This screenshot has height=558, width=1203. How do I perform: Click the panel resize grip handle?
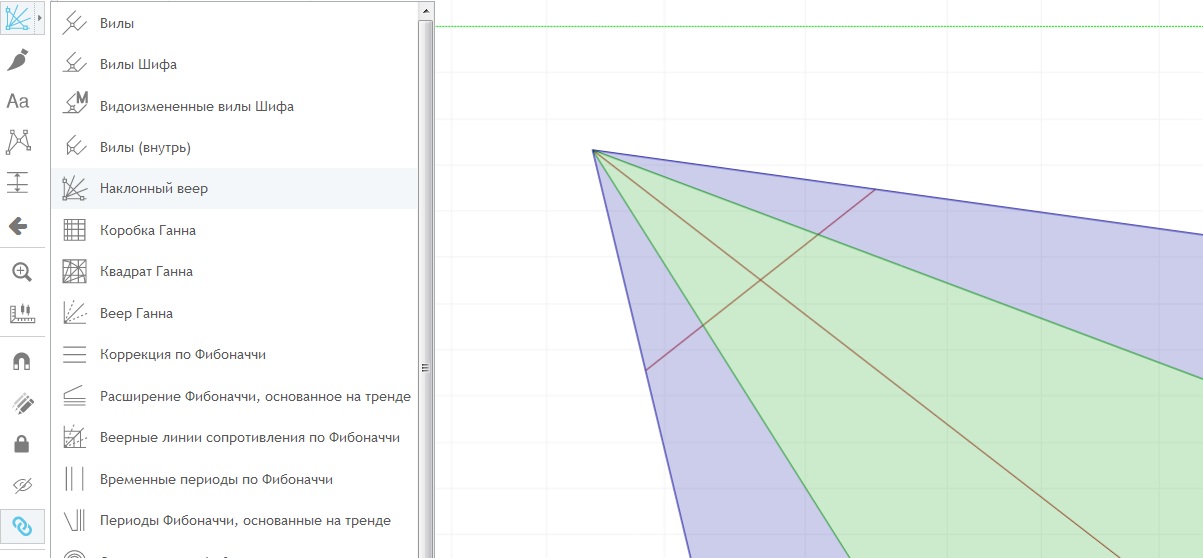coord(426,368)
